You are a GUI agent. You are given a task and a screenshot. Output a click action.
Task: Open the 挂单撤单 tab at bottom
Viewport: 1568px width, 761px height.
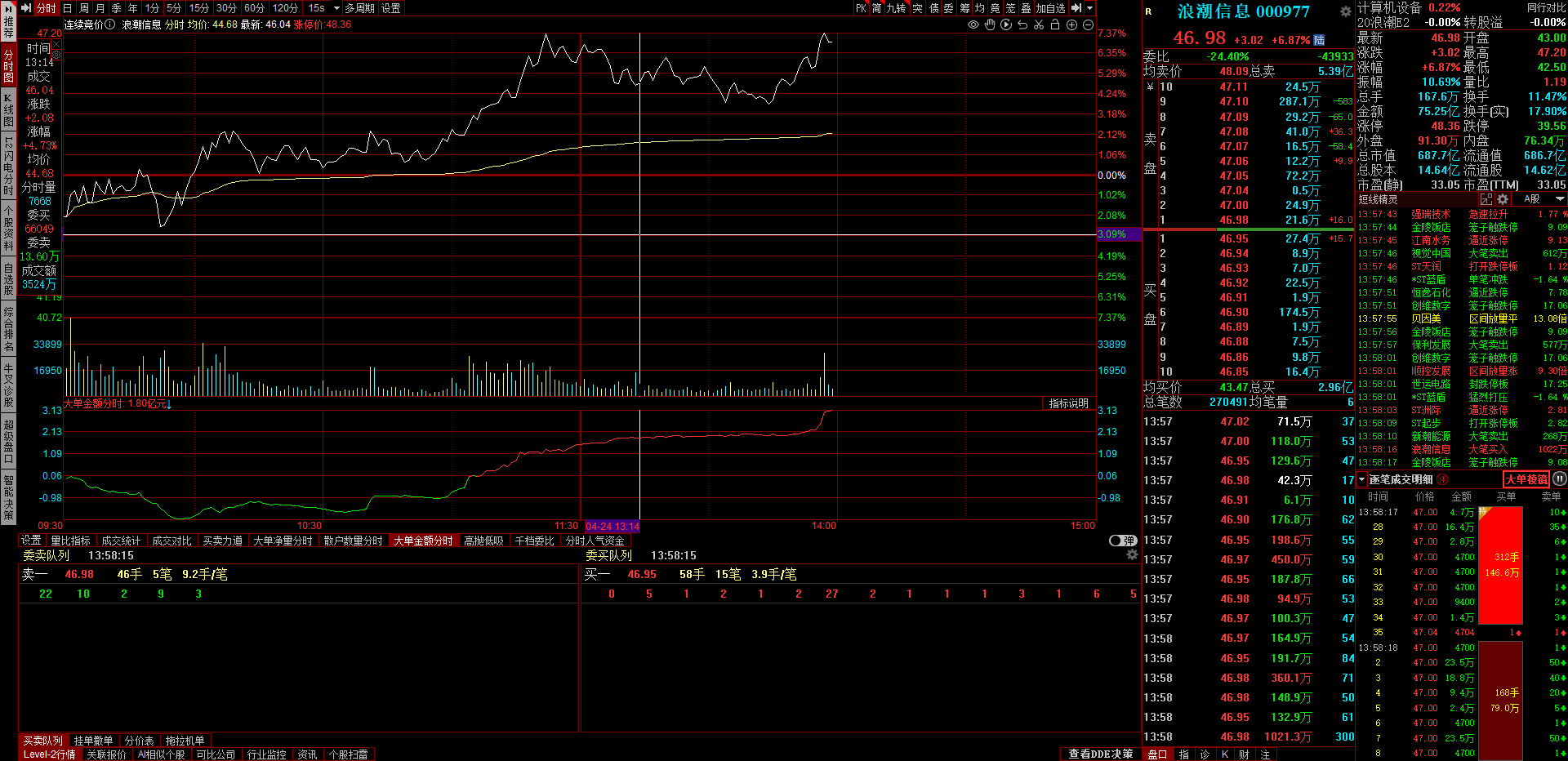pyautogui.click(x=93, y=741)
